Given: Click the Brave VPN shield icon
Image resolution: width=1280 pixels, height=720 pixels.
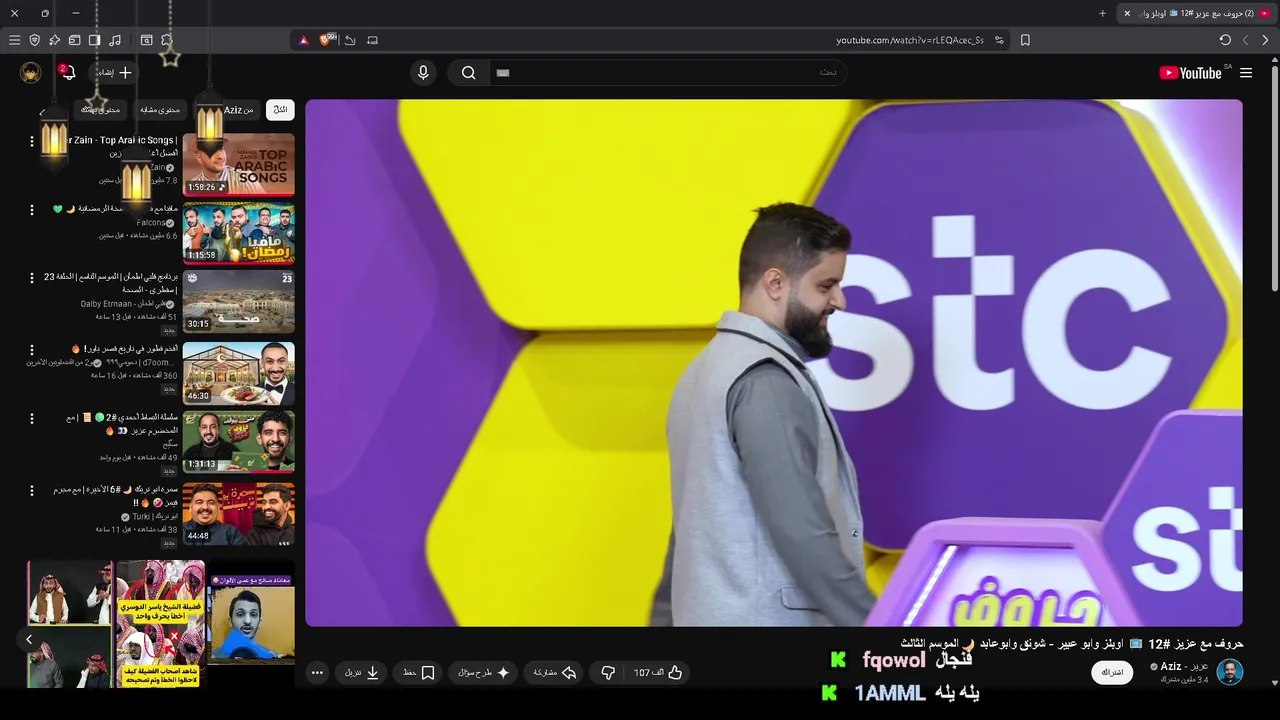Looking at the screenshot, I should coord(35,40).
